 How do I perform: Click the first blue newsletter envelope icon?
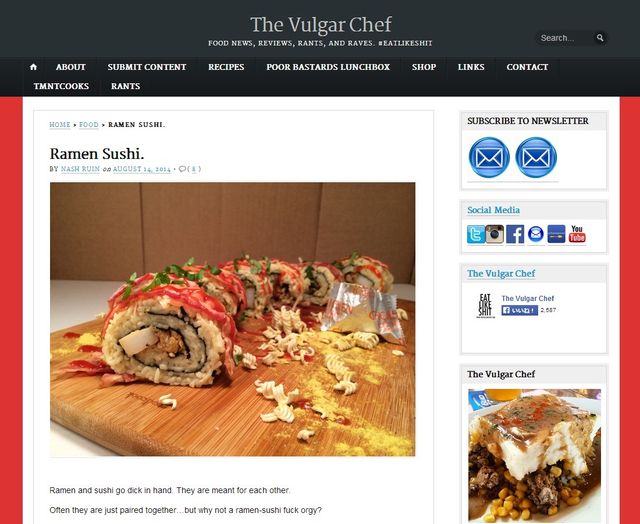[x=489, y=158]
